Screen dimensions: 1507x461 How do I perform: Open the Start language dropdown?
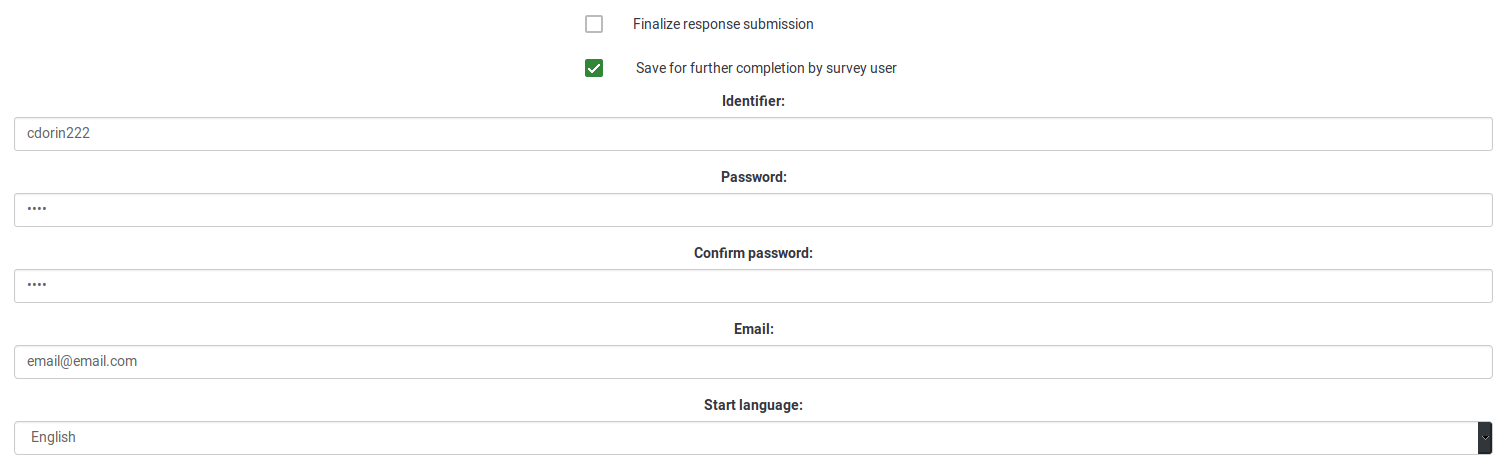click(x=745, y=438)
